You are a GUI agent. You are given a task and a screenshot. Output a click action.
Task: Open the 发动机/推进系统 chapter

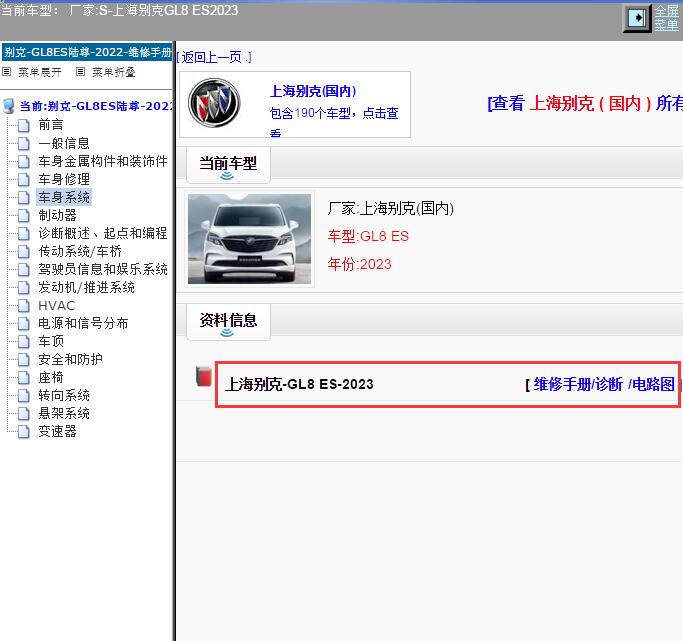coord(86,287)
